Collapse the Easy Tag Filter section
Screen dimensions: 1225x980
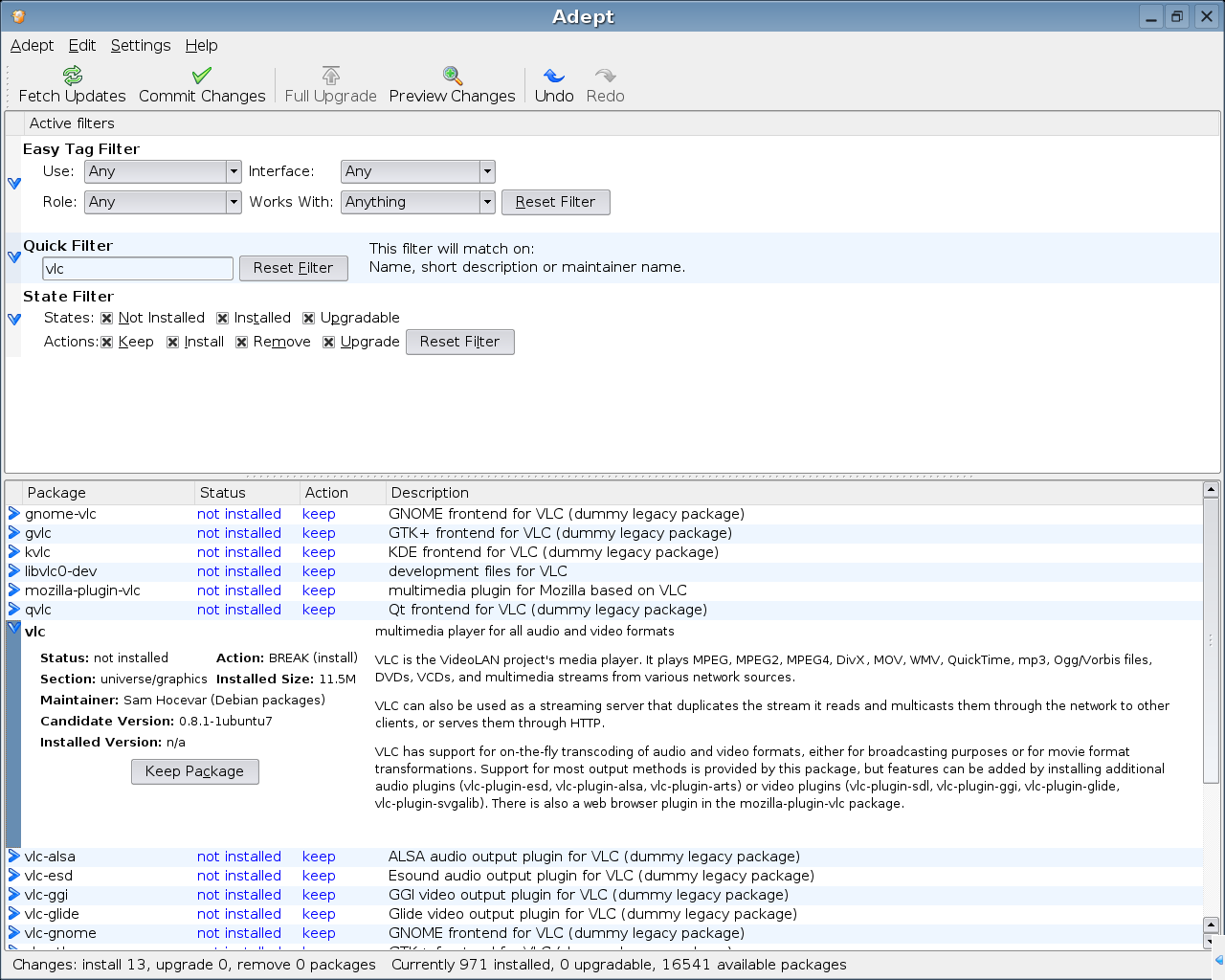tap(14, 183)
